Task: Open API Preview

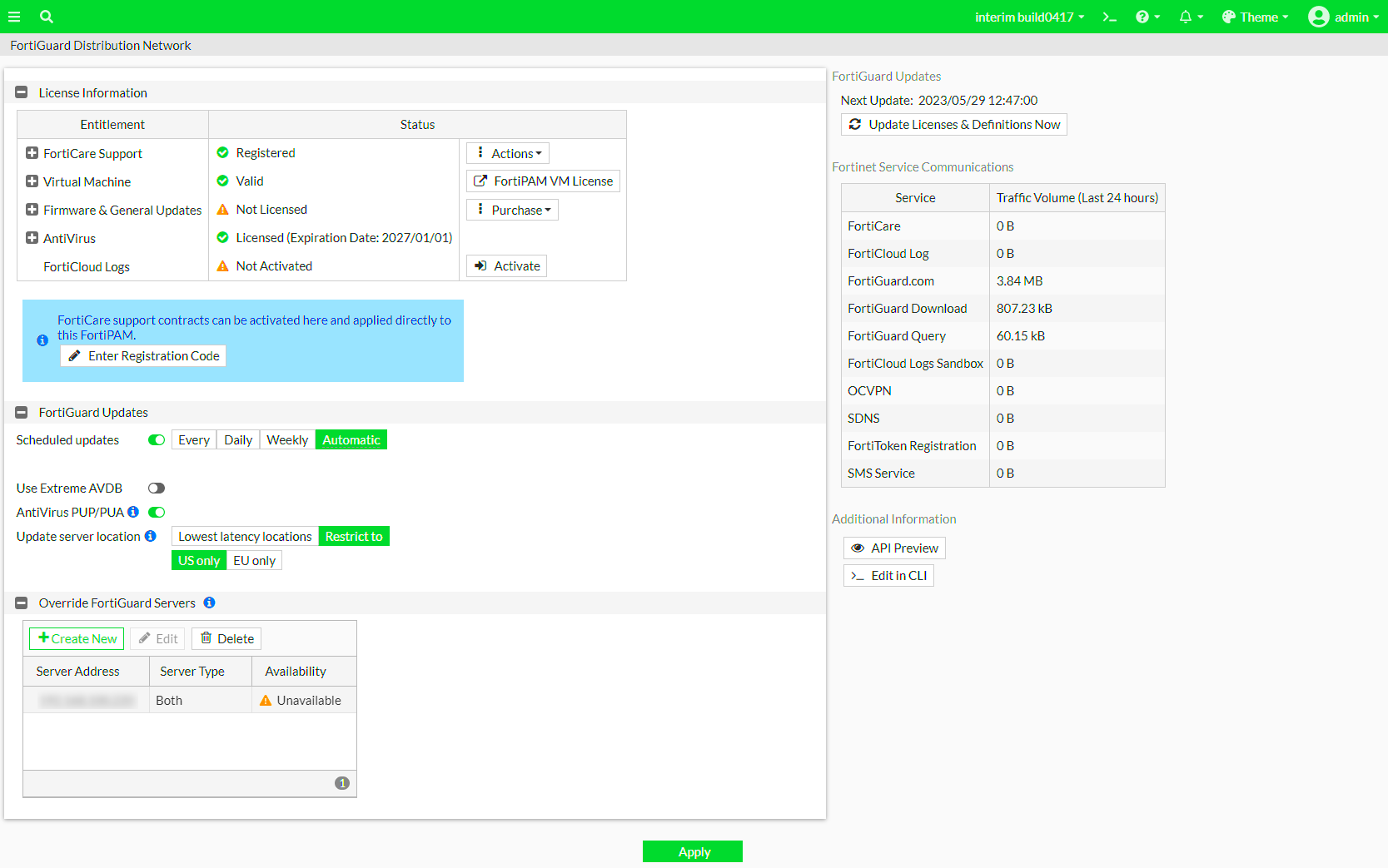Action: [894, 548]
